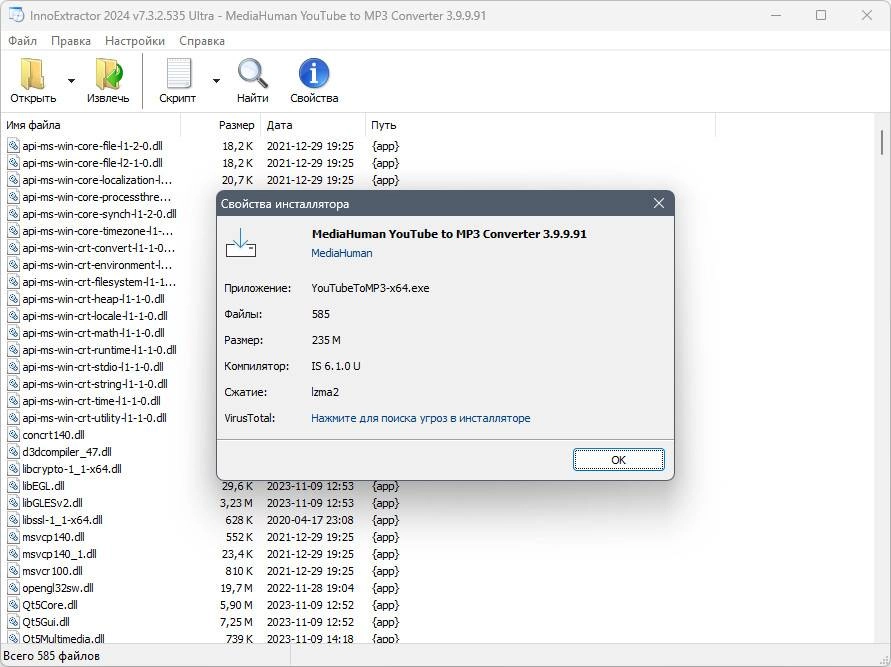Screen dimensions: 891x667
Task: Select libcrypto-1_1-x64.dll file name
Action: (72, 469)
